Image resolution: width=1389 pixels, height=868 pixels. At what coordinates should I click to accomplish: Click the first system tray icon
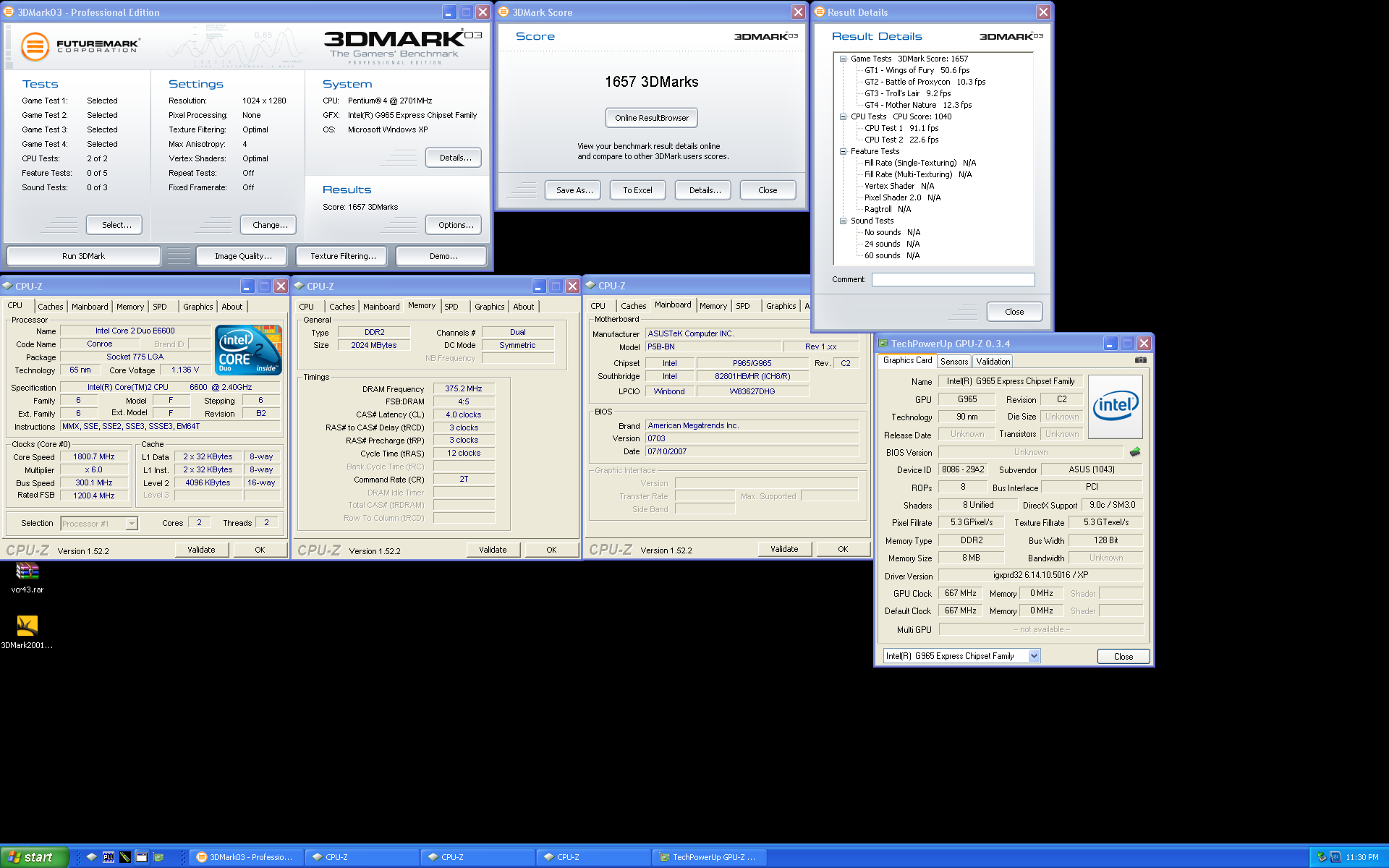(1321, 857)
